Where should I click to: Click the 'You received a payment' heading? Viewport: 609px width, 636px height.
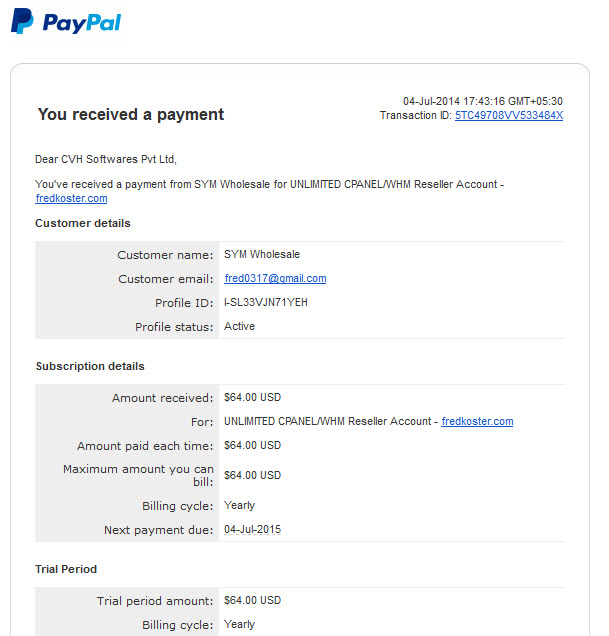(x=131, y=114)
